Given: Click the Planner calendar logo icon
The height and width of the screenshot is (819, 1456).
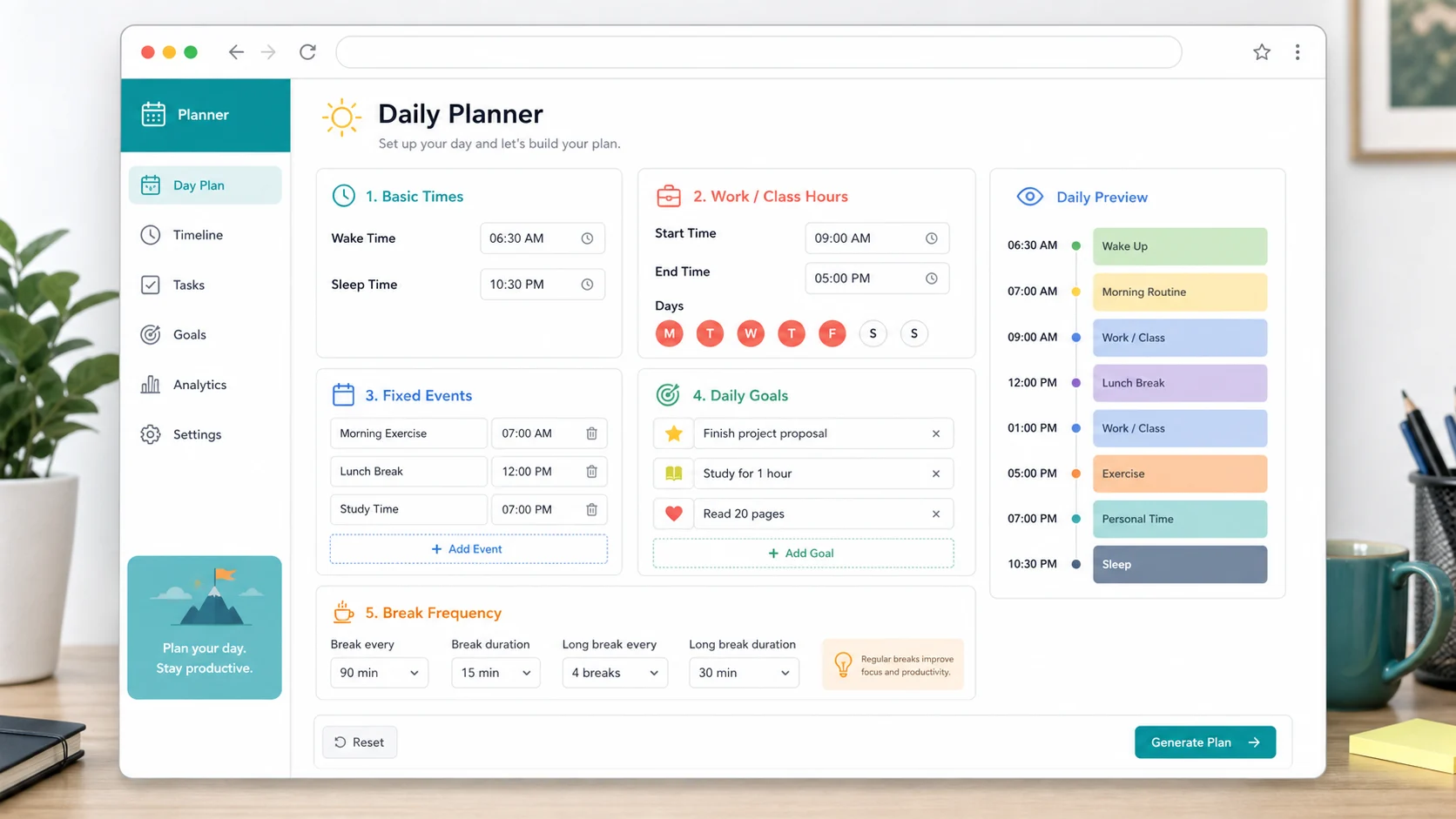Looking at the screenshot, I should click(153, 114).
